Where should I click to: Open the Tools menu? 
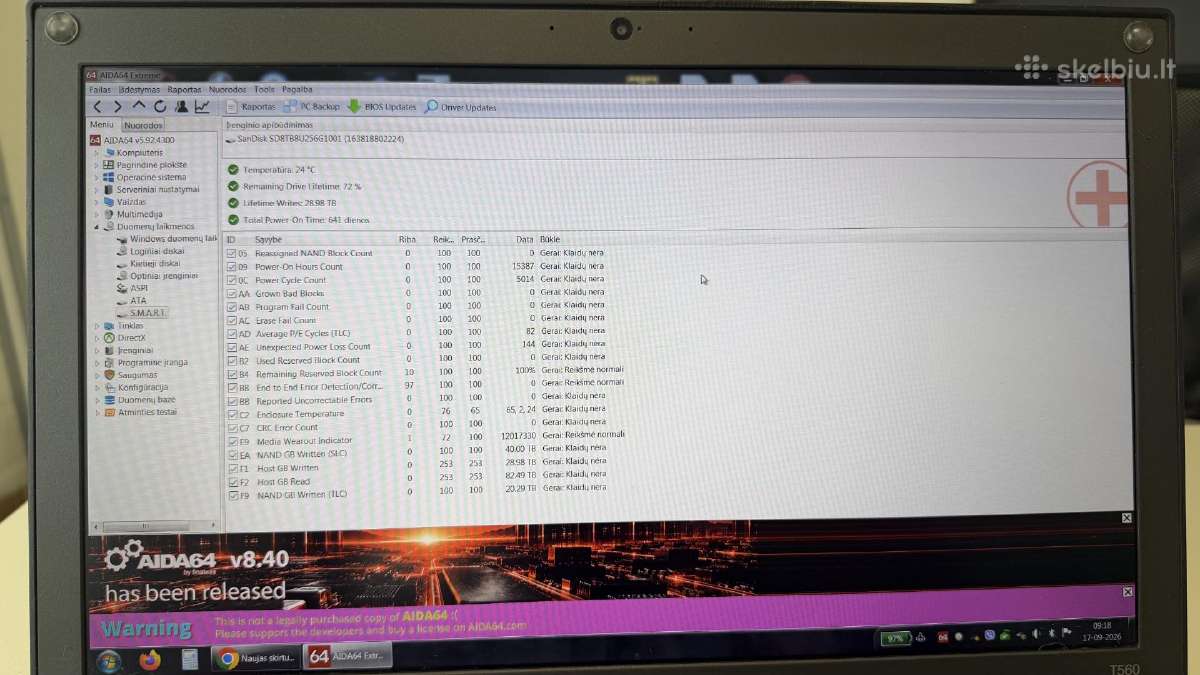(x=264, y=89)
